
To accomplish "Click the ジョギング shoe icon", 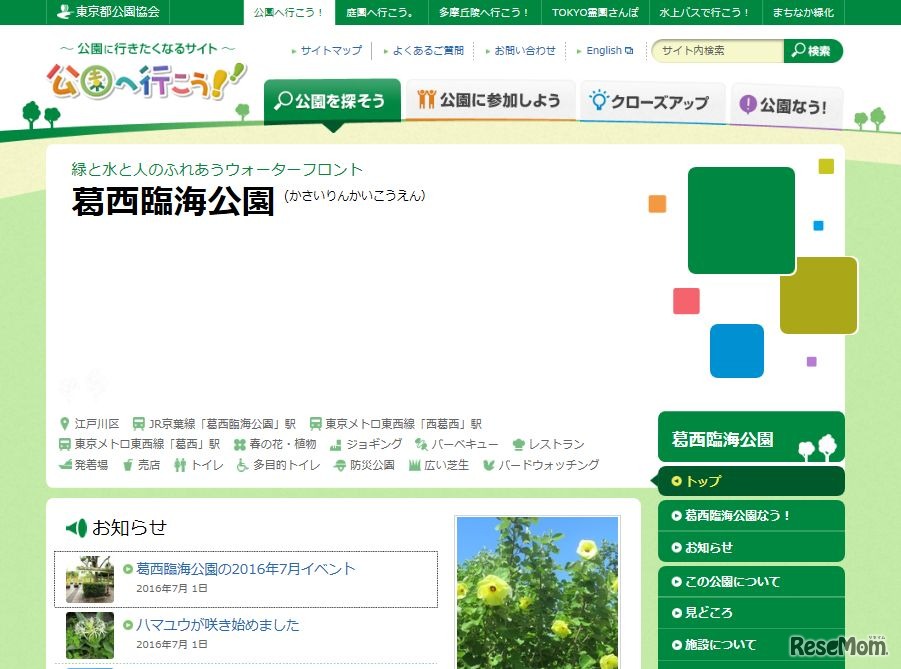I will (336, 445).
